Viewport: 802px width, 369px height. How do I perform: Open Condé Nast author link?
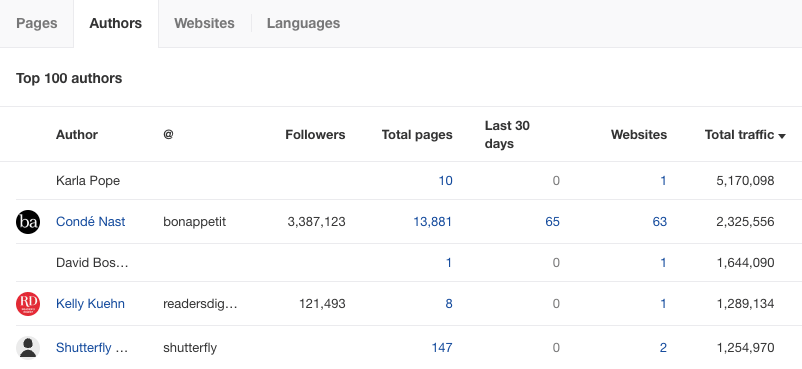click(91, 222)
